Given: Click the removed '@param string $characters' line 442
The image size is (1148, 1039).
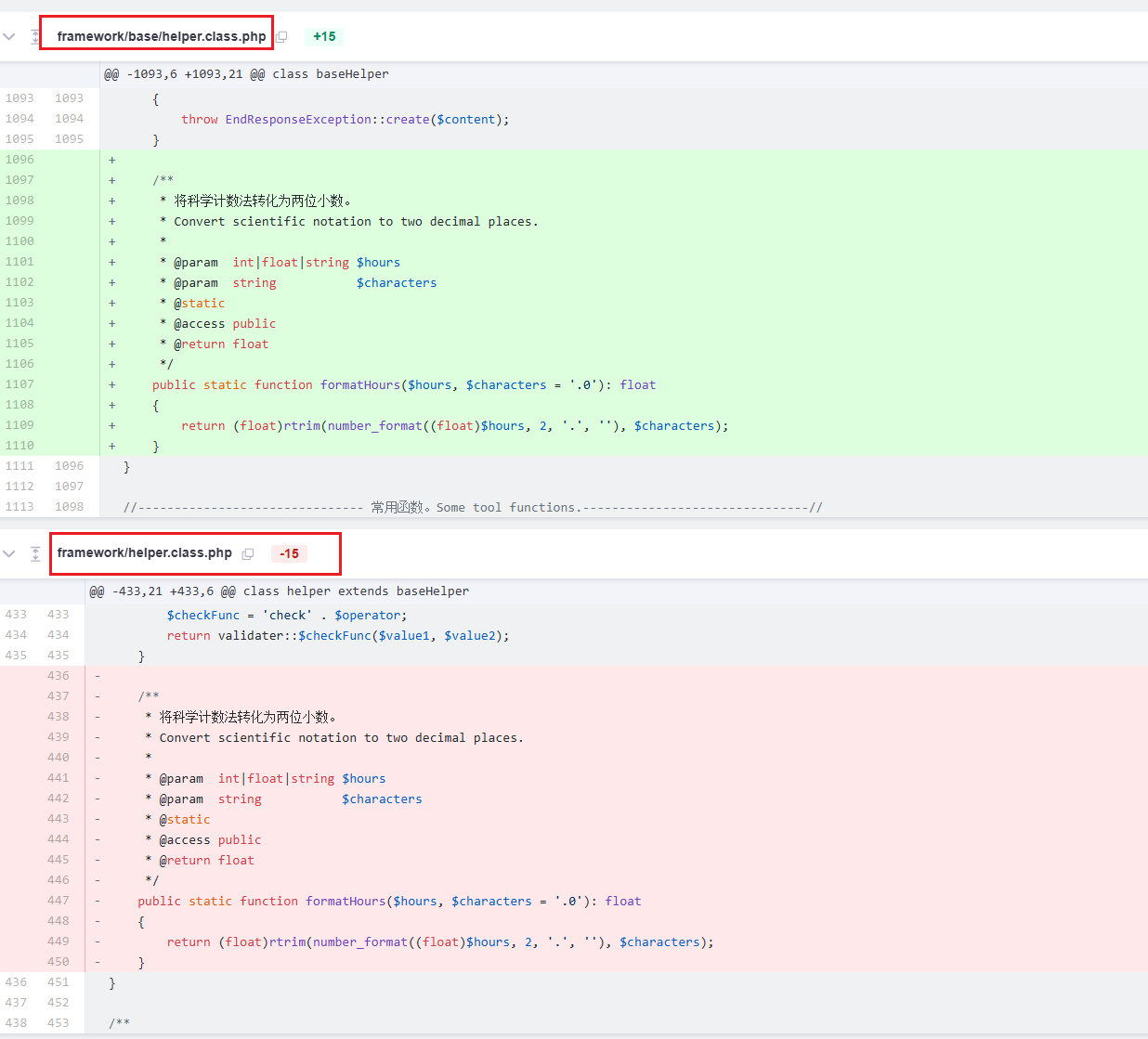Looking at the screenshot, I should click(283, 799).
